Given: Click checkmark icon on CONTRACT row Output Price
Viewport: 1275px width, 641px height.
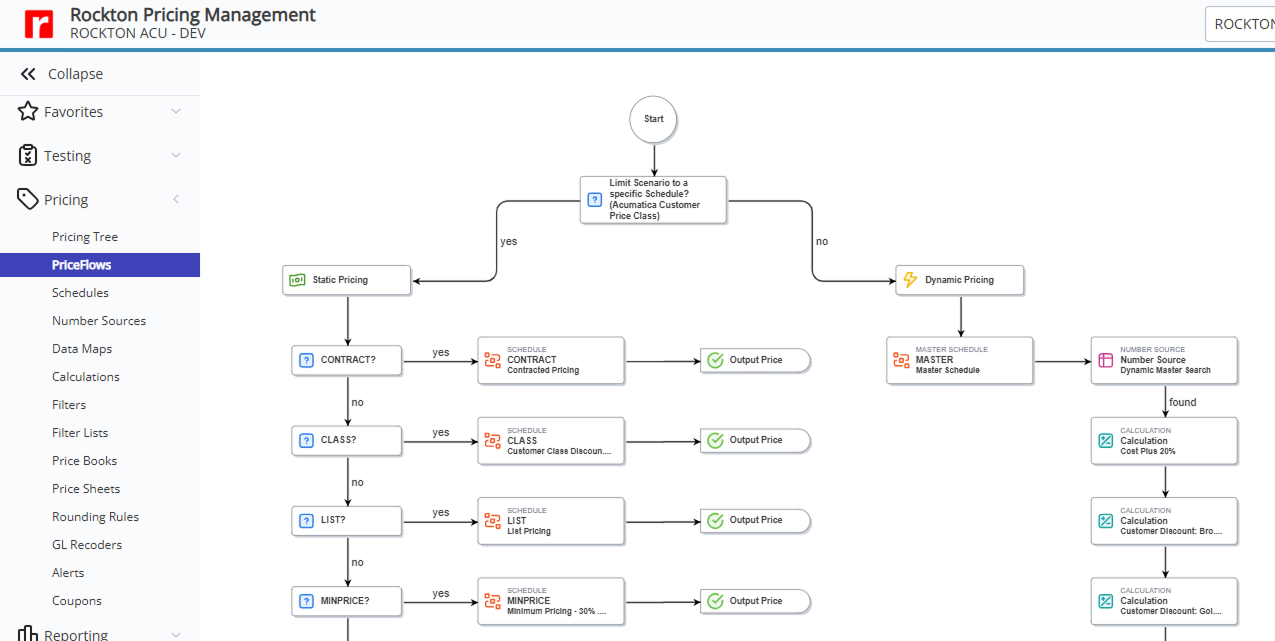Looking at the screenshot, I should (x=715, y=360).
